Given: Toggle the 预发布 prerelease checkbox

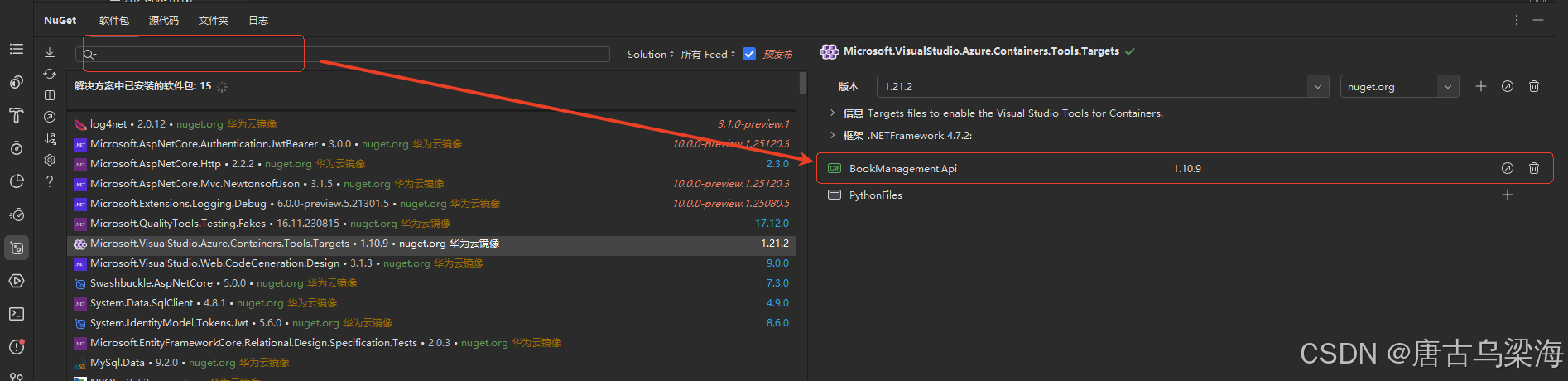Looking at the screenshot, I should tap(749, 54).
